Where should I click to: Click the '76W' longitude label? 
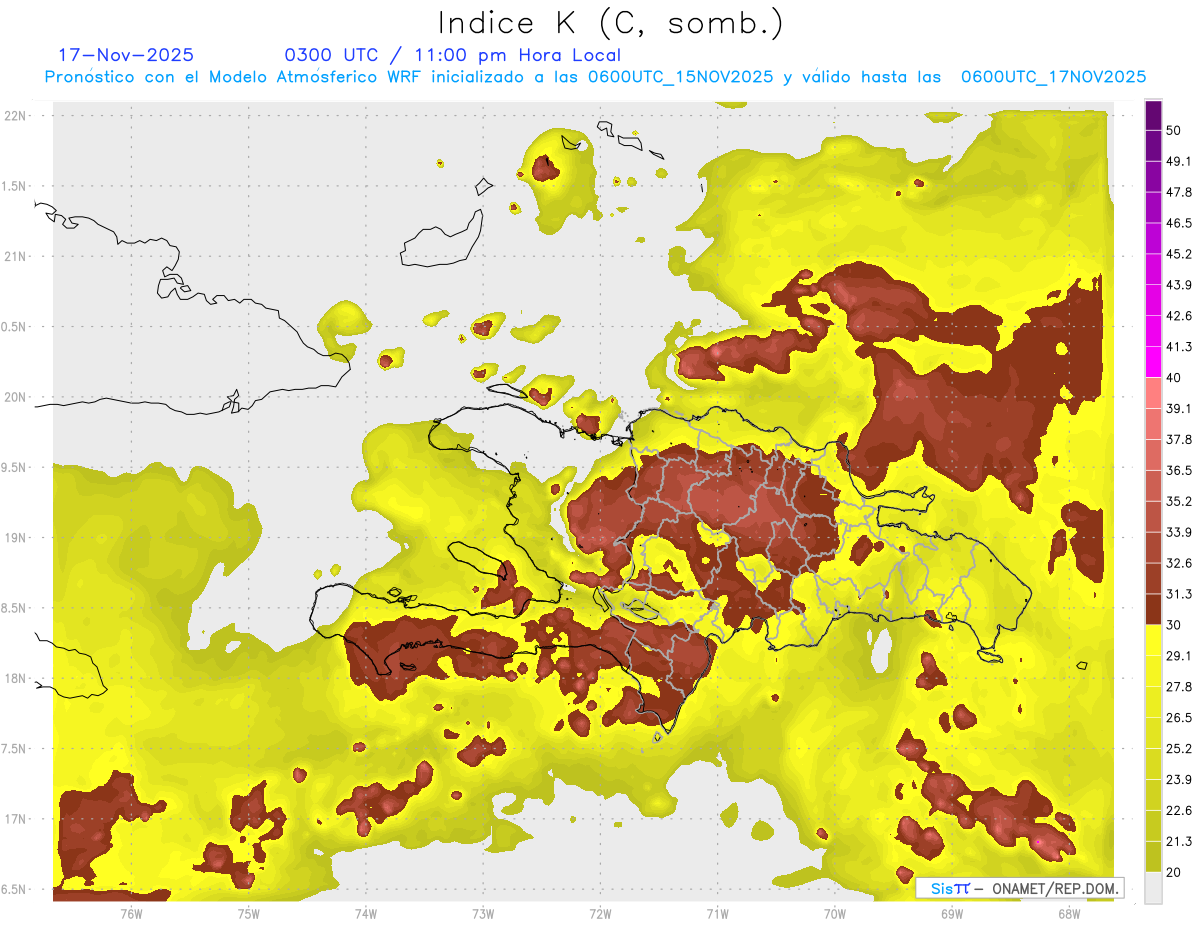(x=131, y=913)
